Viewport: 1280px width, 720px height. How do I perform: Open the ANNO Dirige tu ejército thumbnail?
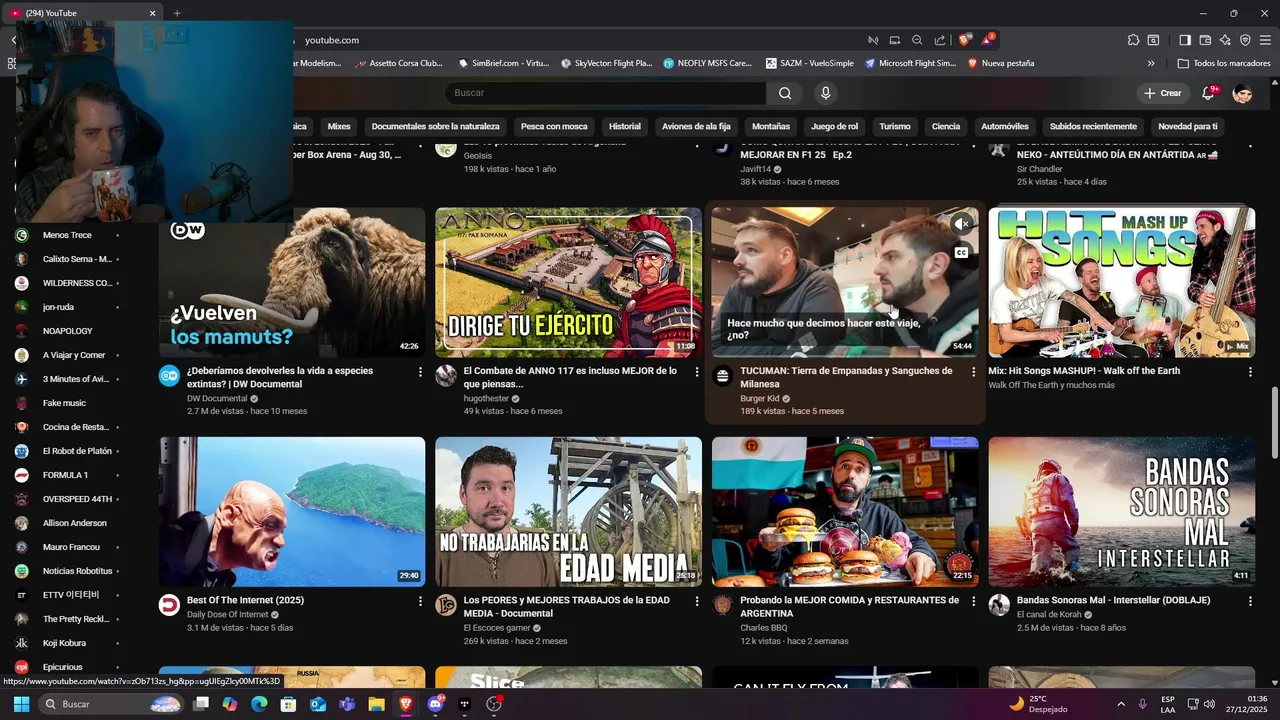[568, 282]
